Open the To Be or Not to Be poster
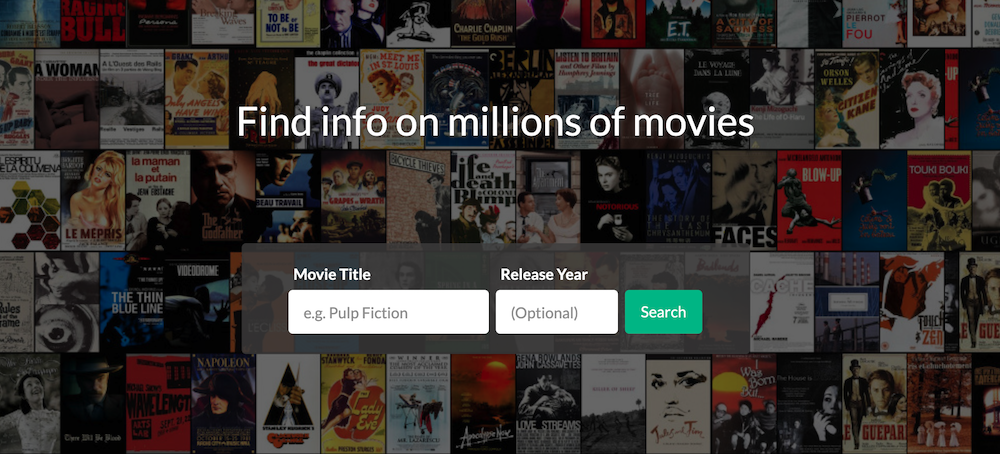1000x454 pixels. pyautogui.click(x=288, y=23)
